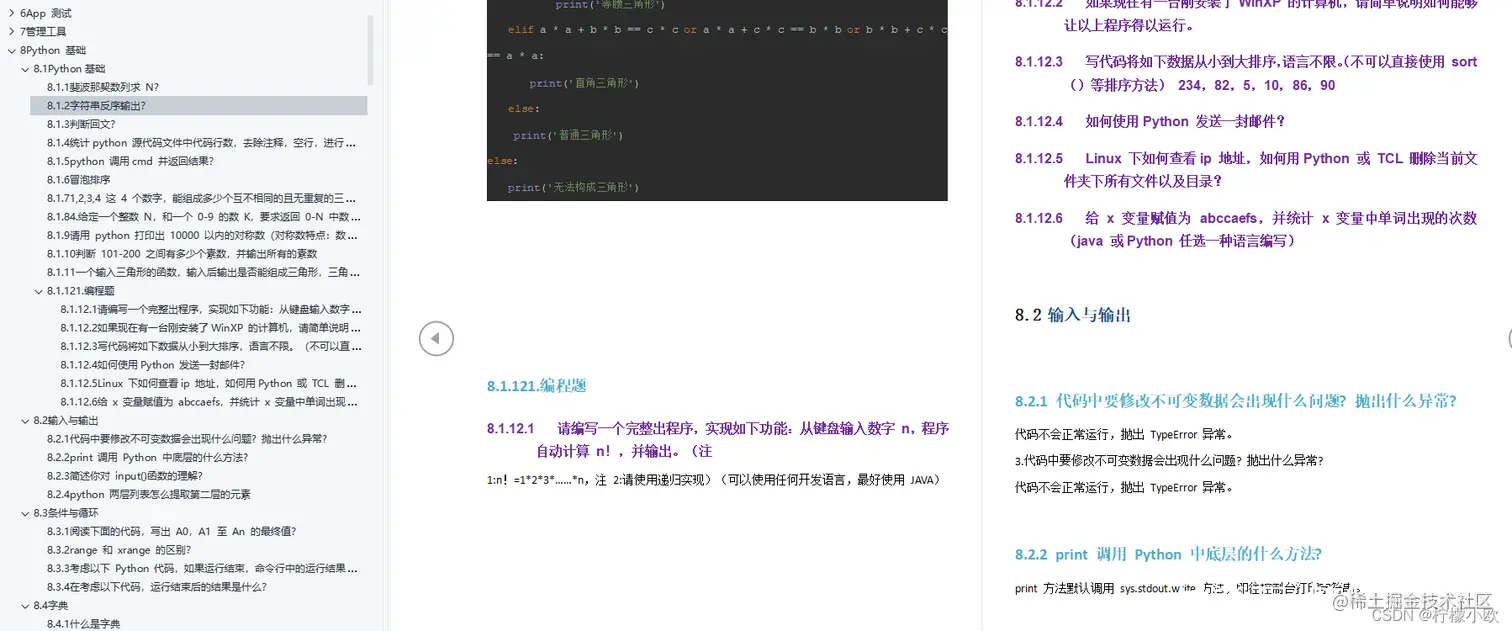This screenshot has width=1512, height=631.
Task: Select 8.3.2range 和 xrange 的区别?
Action: click(118, 550)
